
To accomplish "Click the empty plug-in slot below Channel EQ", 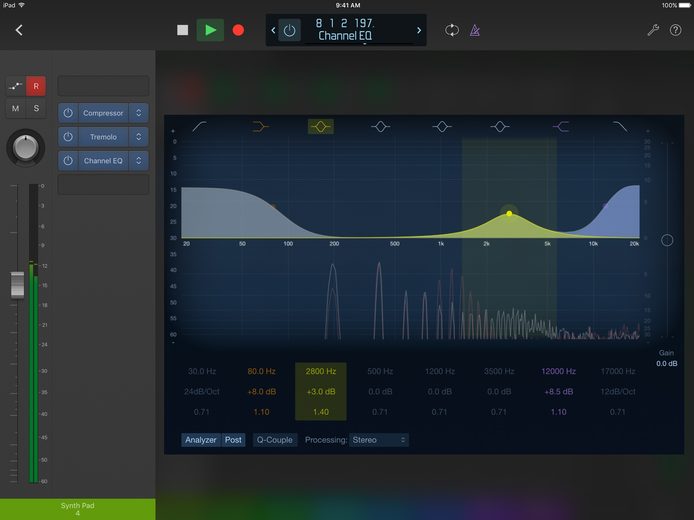I will [x=103, y=184].
